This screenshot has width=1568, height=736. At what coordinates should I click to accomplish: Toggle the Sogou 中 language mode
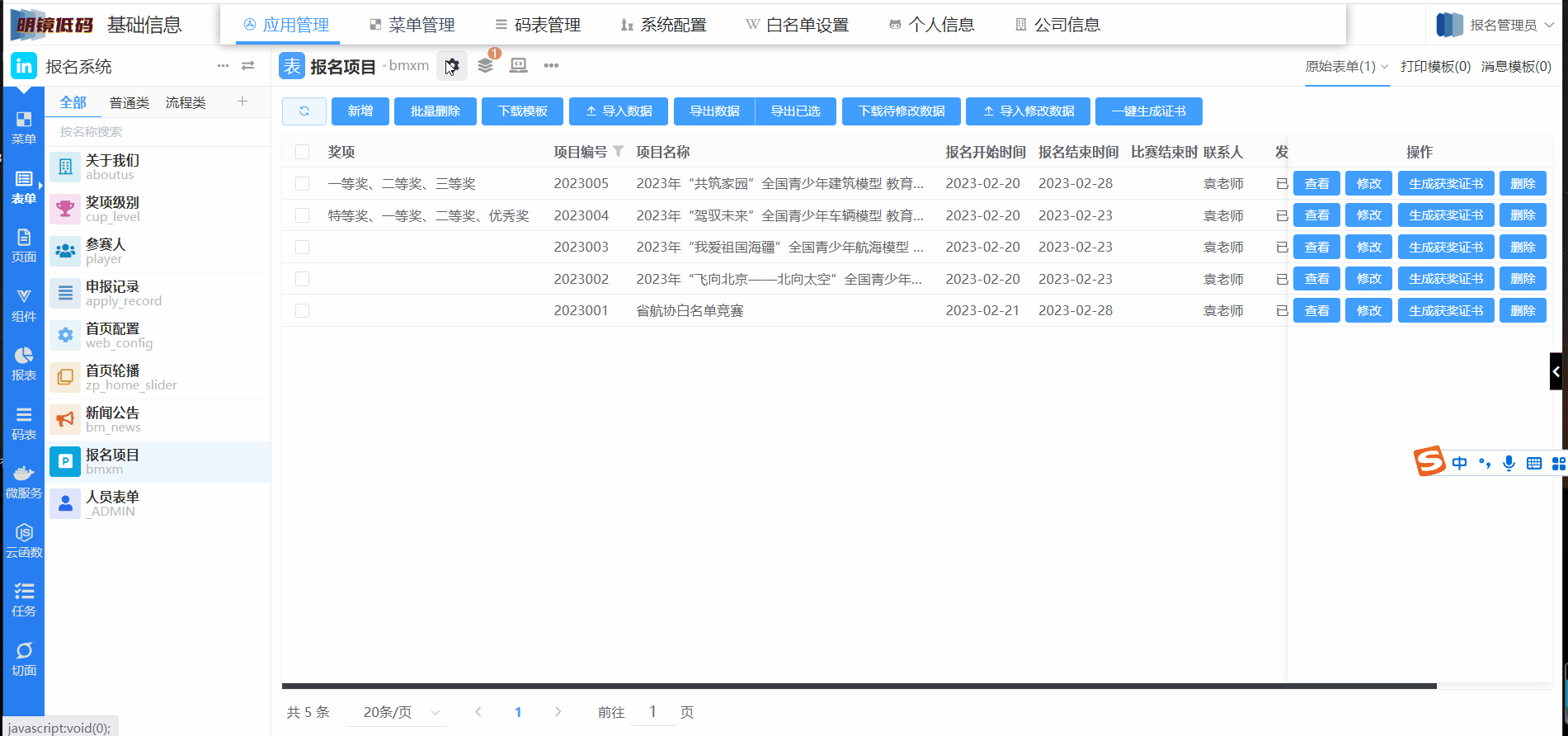[1459, 463]
